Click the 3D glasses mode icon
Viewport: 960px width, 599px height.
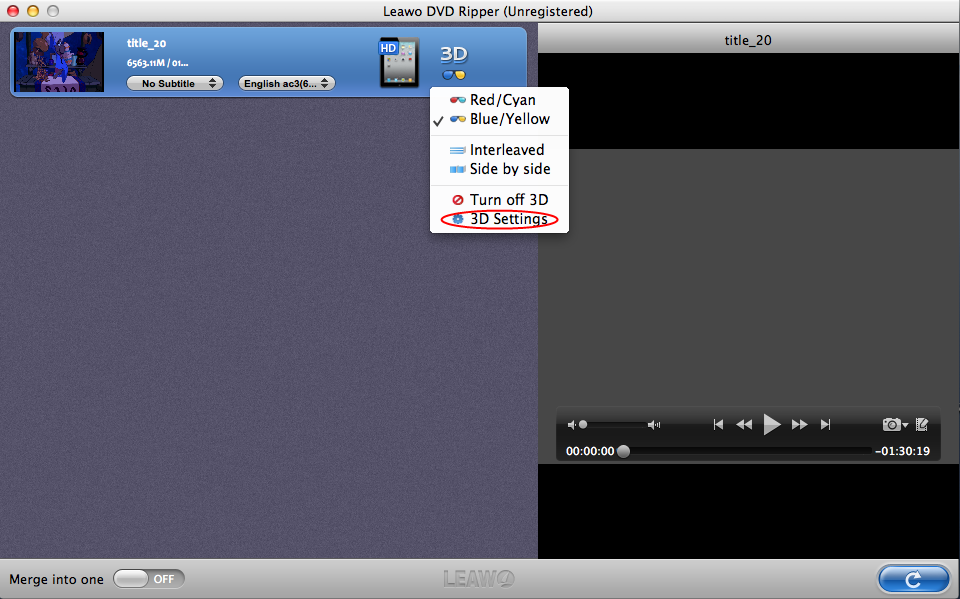tap(454, 75)
